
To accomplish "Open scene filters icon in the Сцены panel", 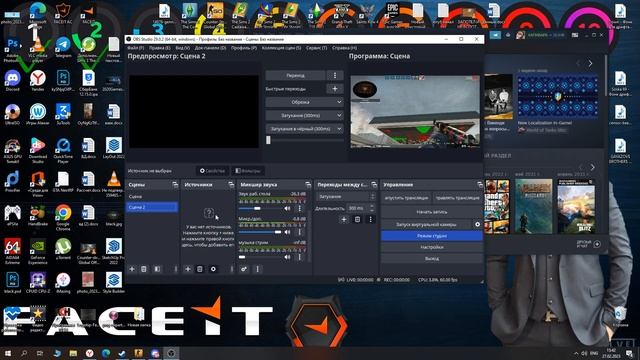I will [x=157, y=269].
